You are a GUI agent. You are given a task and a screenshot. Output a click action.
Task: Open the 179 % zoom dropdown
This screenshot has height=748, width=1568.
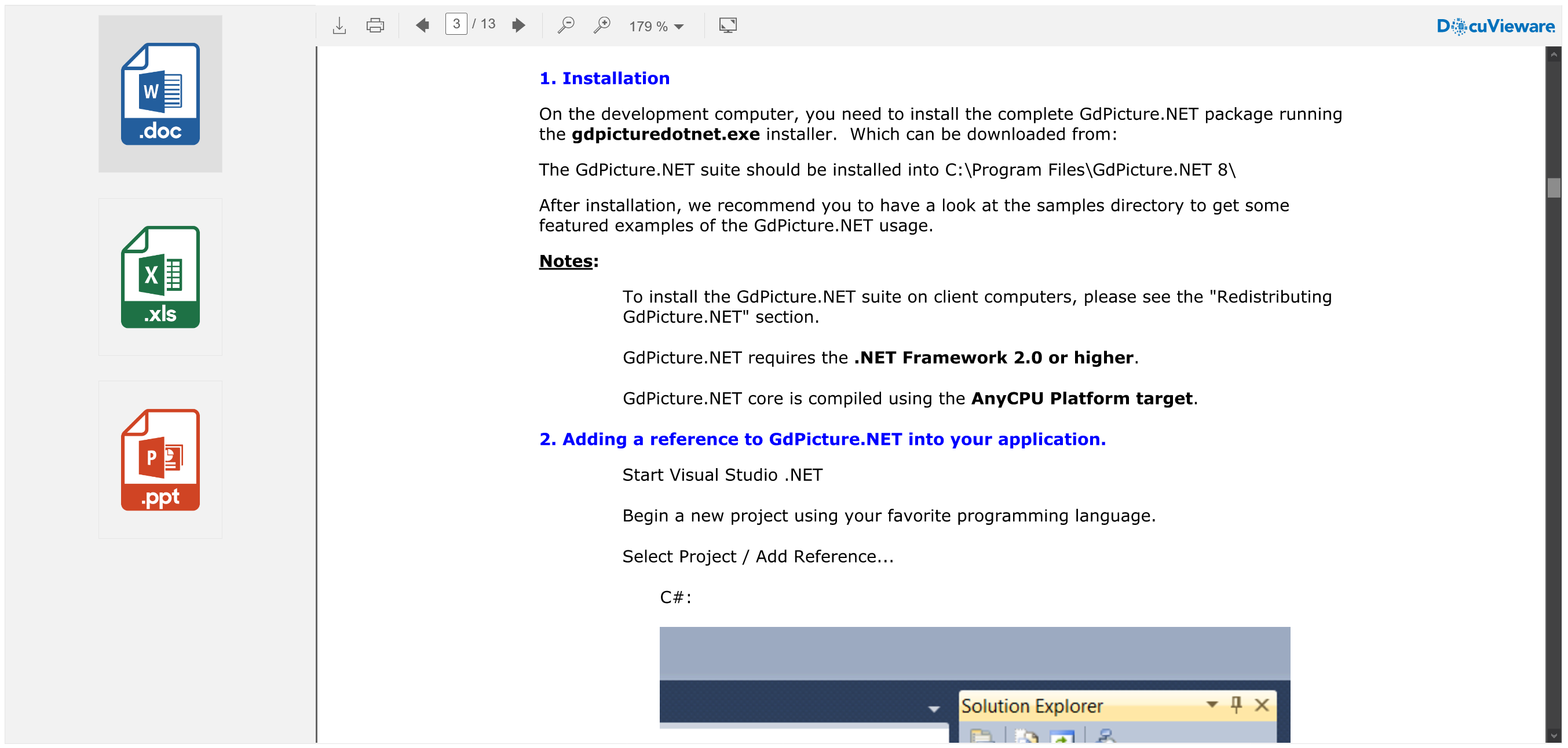[656, 26]
